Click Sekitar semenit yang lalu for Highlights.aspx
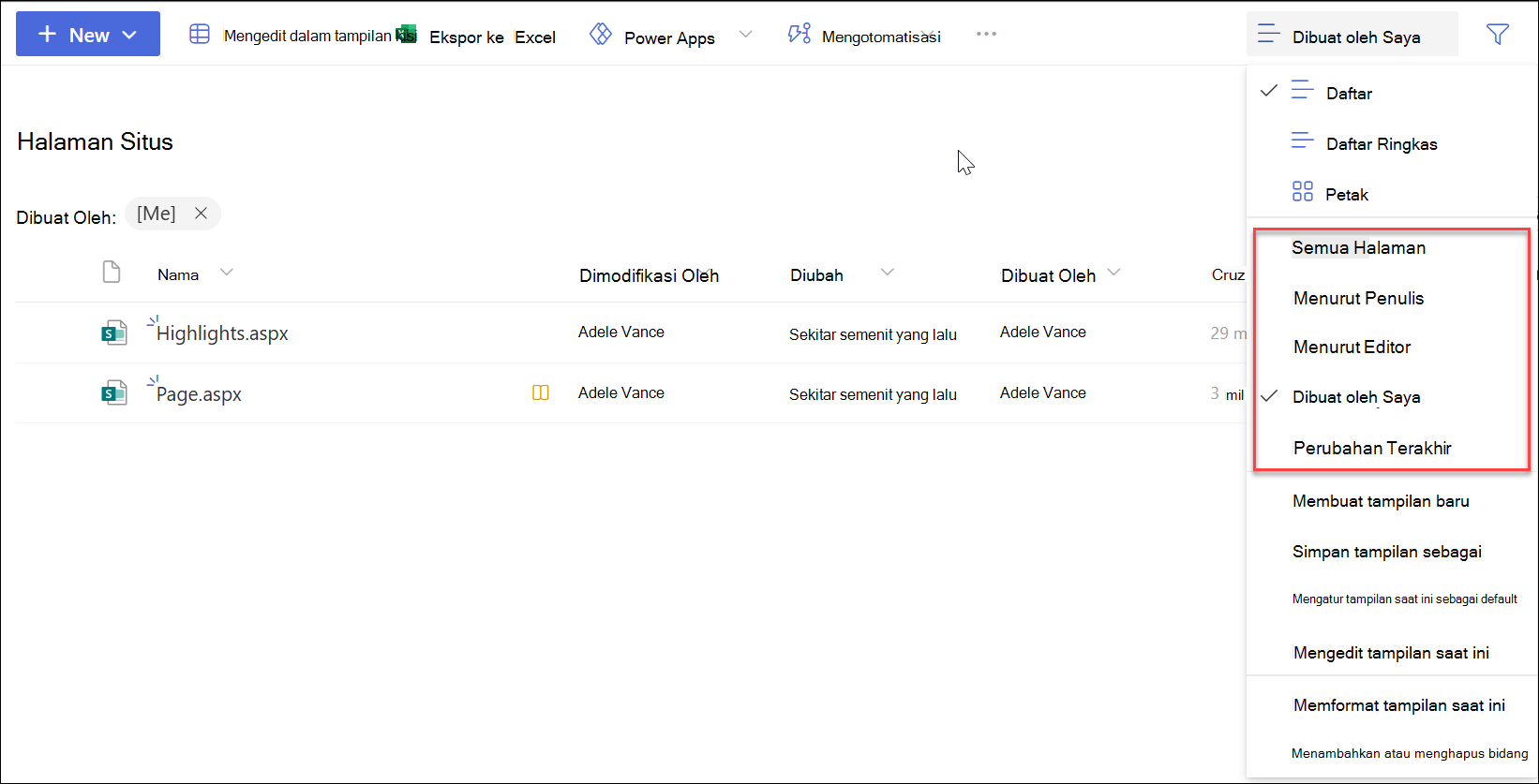The image size is (1539, 784). pos(873,334)
